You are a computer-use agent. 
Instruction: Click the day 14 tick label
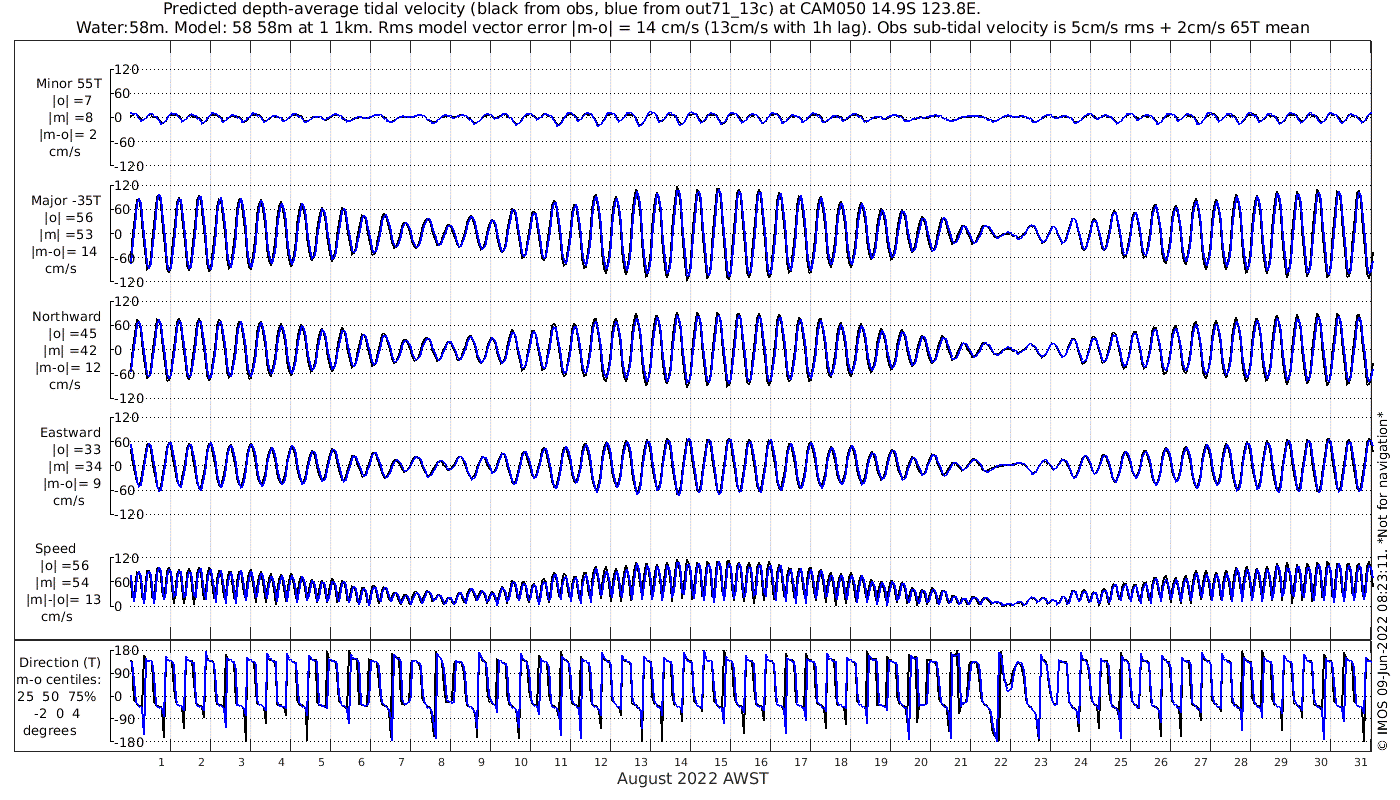tap(681, 761)
